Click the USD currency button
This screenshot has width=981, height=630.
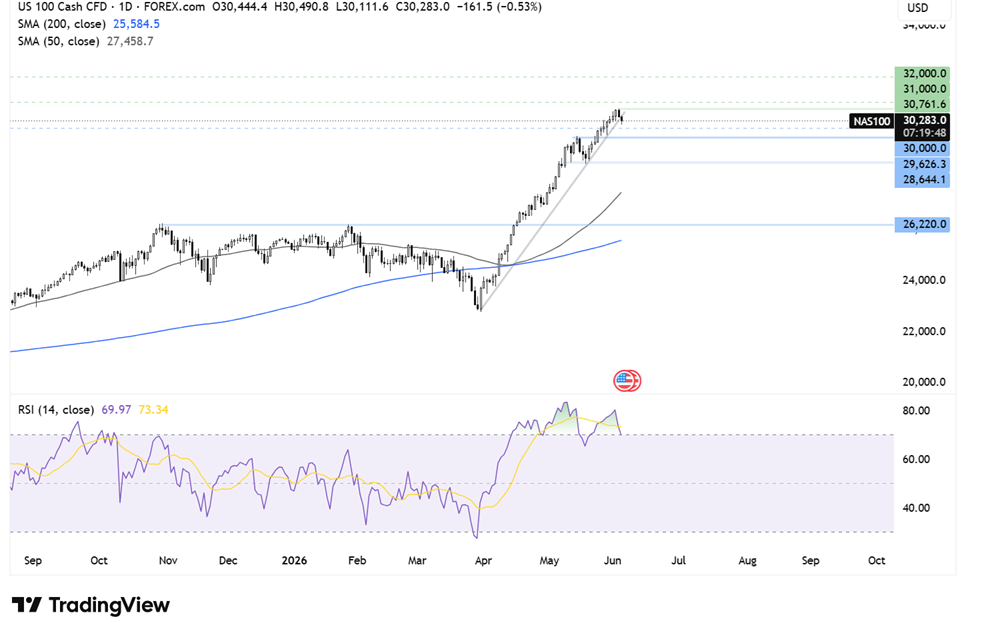(x=918, y=8)
